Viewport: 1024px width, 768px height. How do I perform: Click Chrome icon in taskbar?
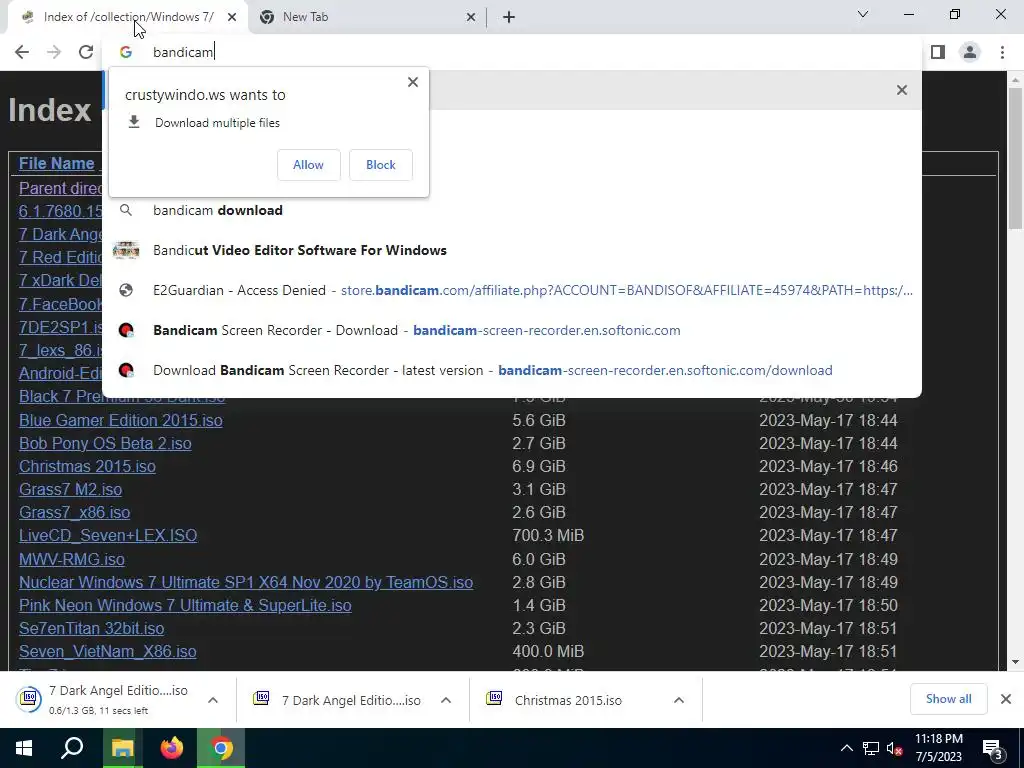(221, 748)
